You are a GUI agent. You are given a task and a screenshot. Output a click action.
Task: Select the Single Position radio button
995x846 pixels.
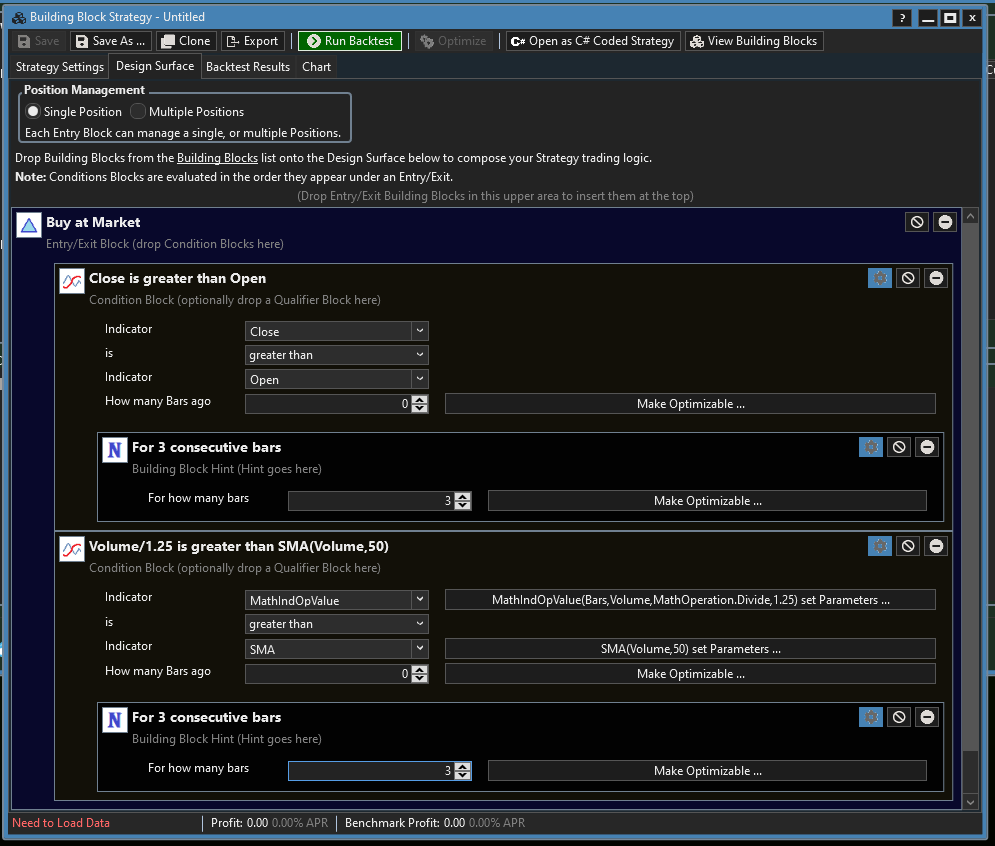point(33,112)
